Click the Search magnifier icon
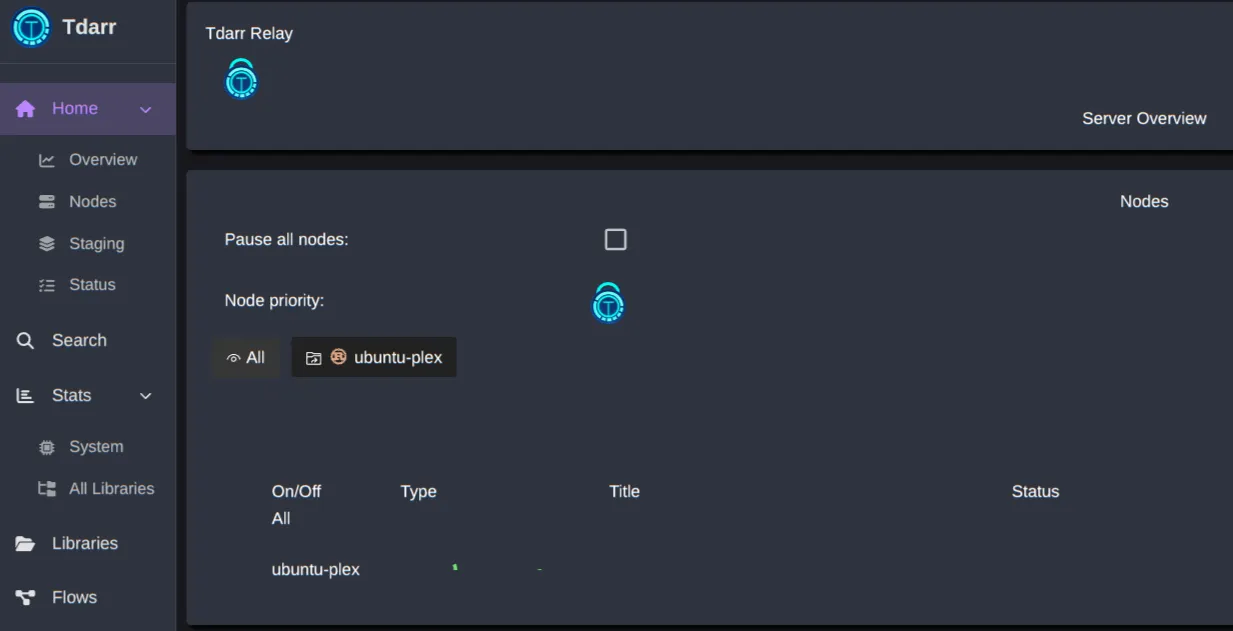The image size is (1233, 631). (x=25, y=341)
